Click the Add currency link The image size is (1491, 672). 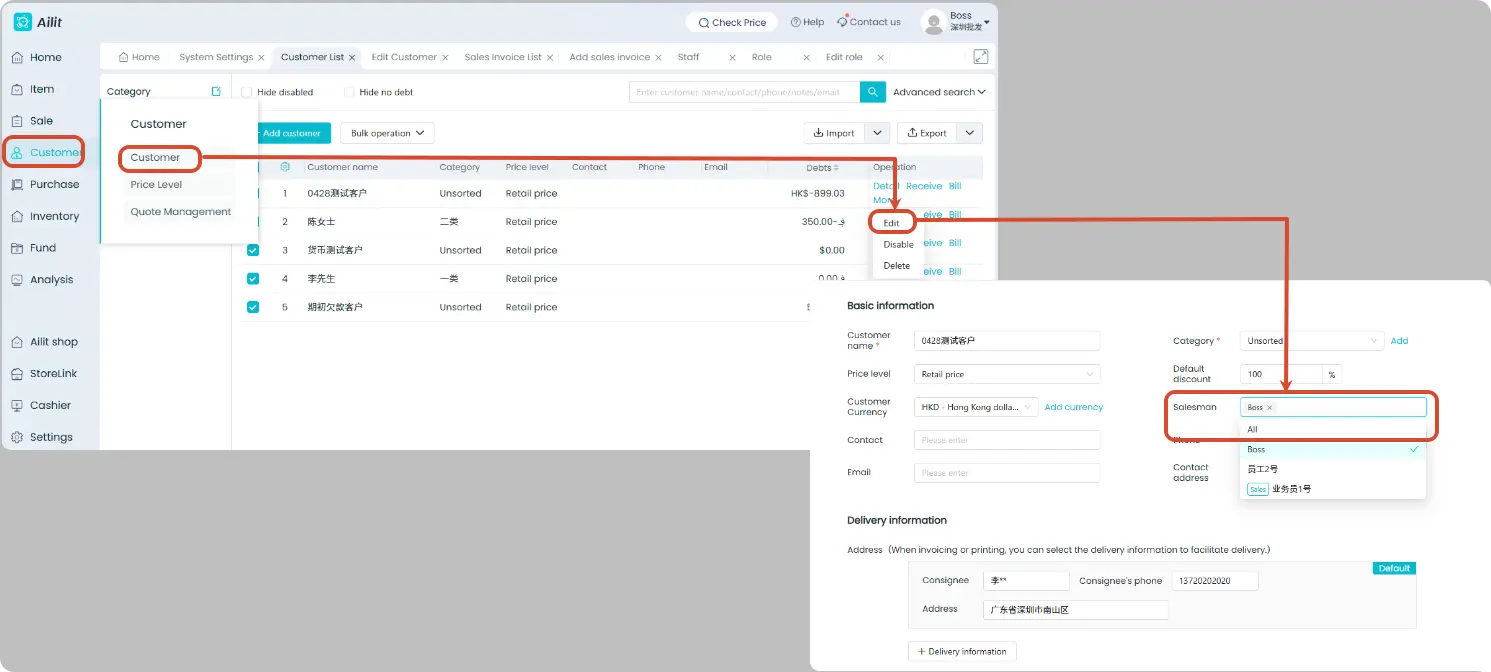tap(1074, 407)
